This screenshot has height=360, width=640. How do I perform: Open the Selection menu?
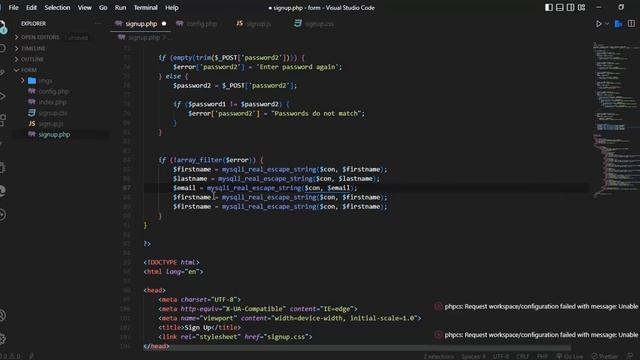coord(57,7)
